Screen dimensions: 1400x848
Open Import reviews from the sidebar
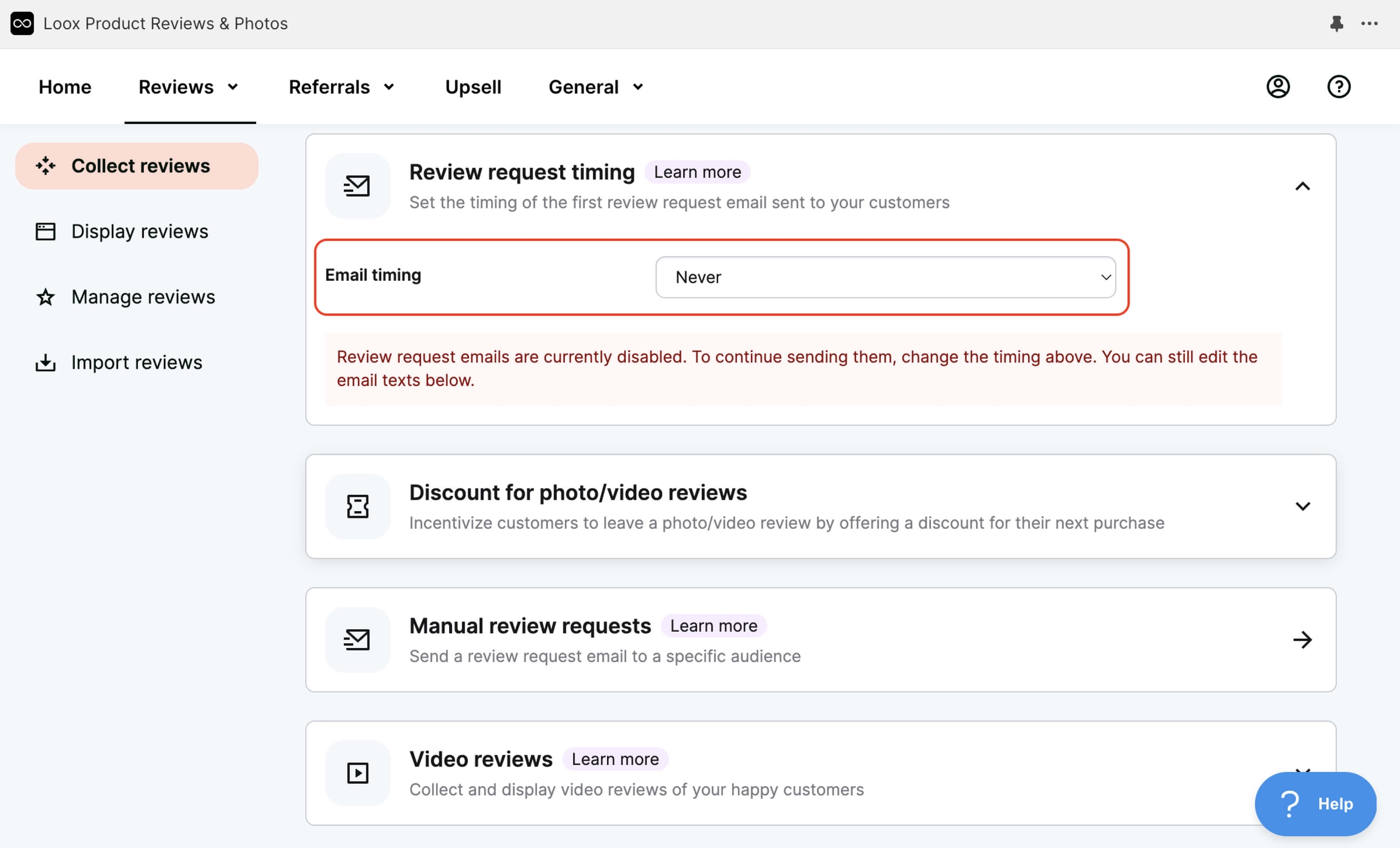pos(136,362)
